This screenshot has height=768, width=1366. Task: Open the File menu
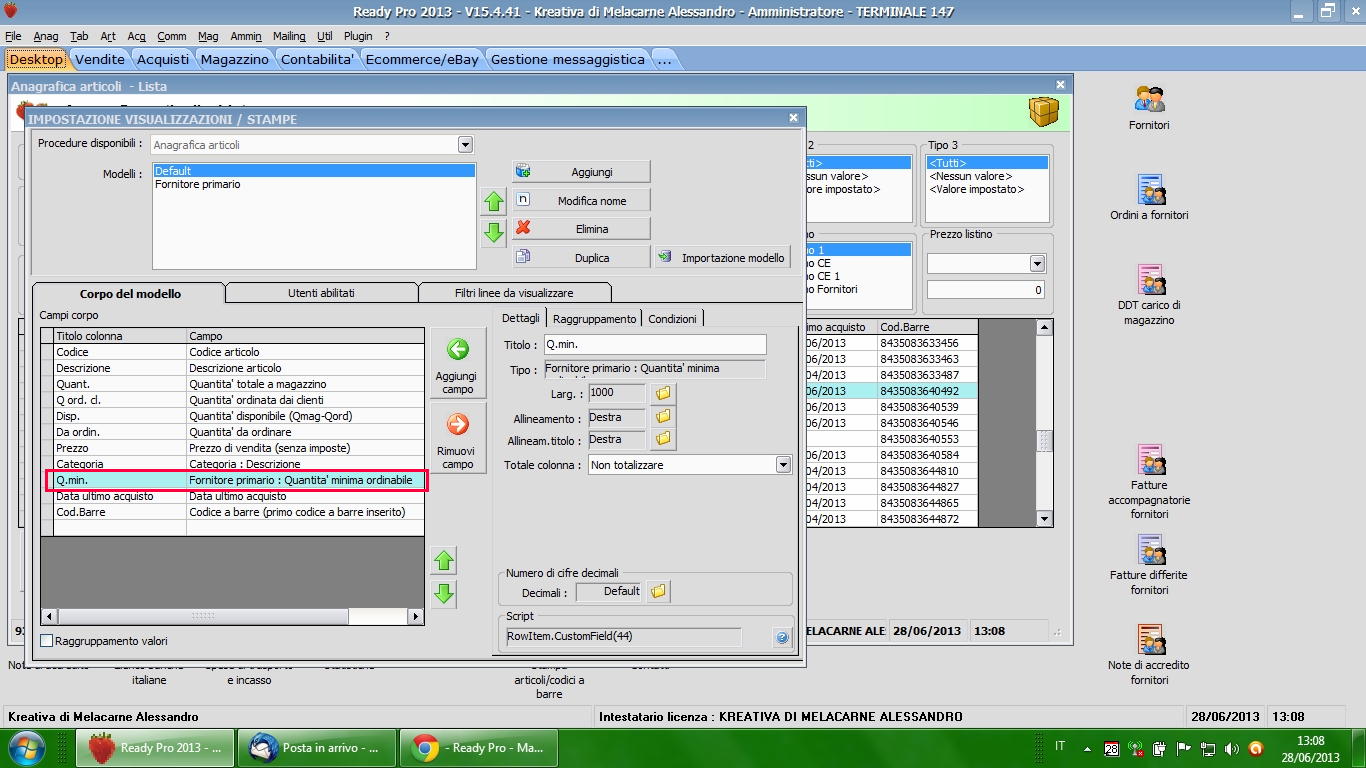coord(13,36)
